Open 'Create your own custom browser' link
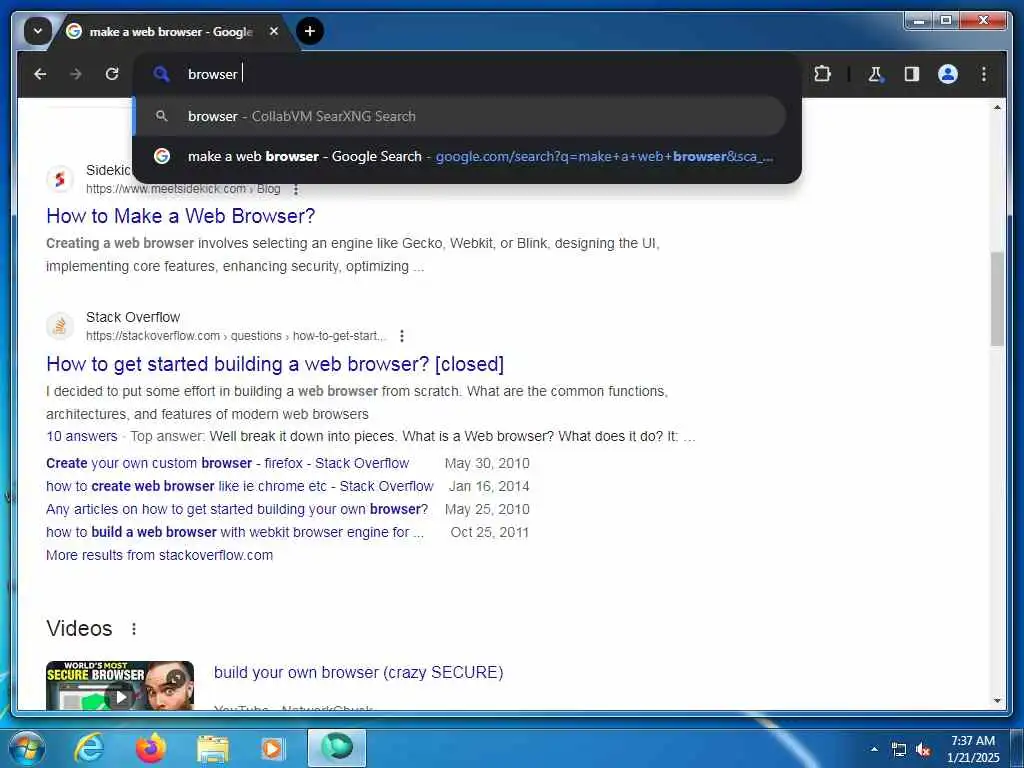This screenshot has width=1024, height=768. [x=227, y=463]
